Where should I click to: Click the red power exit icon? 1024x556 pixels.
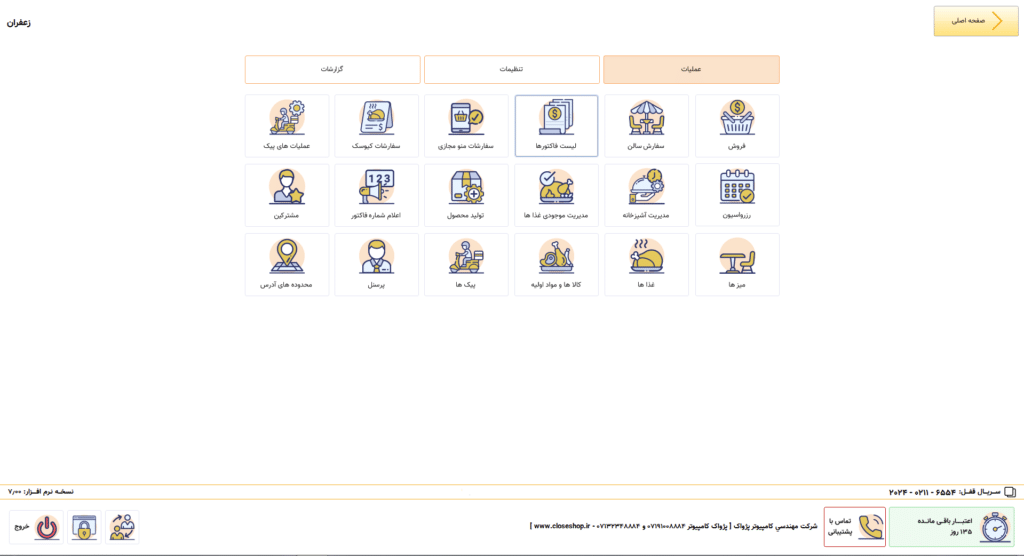(47, 527)
